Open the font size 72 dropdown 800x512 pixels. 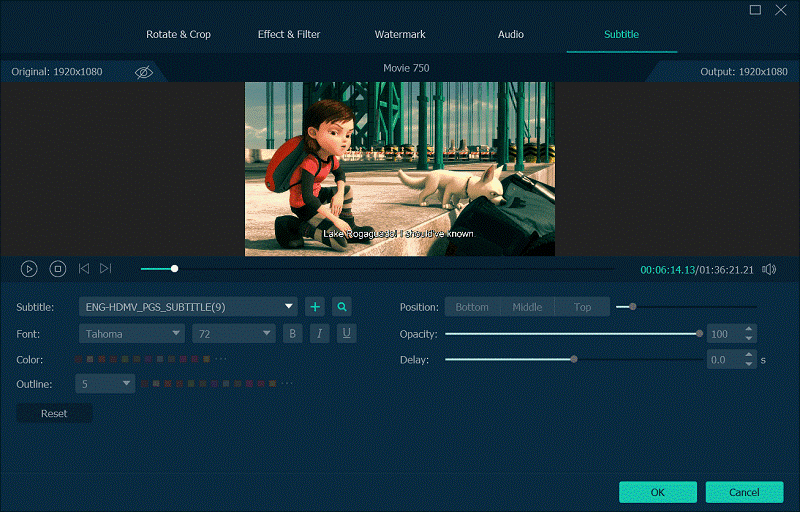tap(233, 334)
